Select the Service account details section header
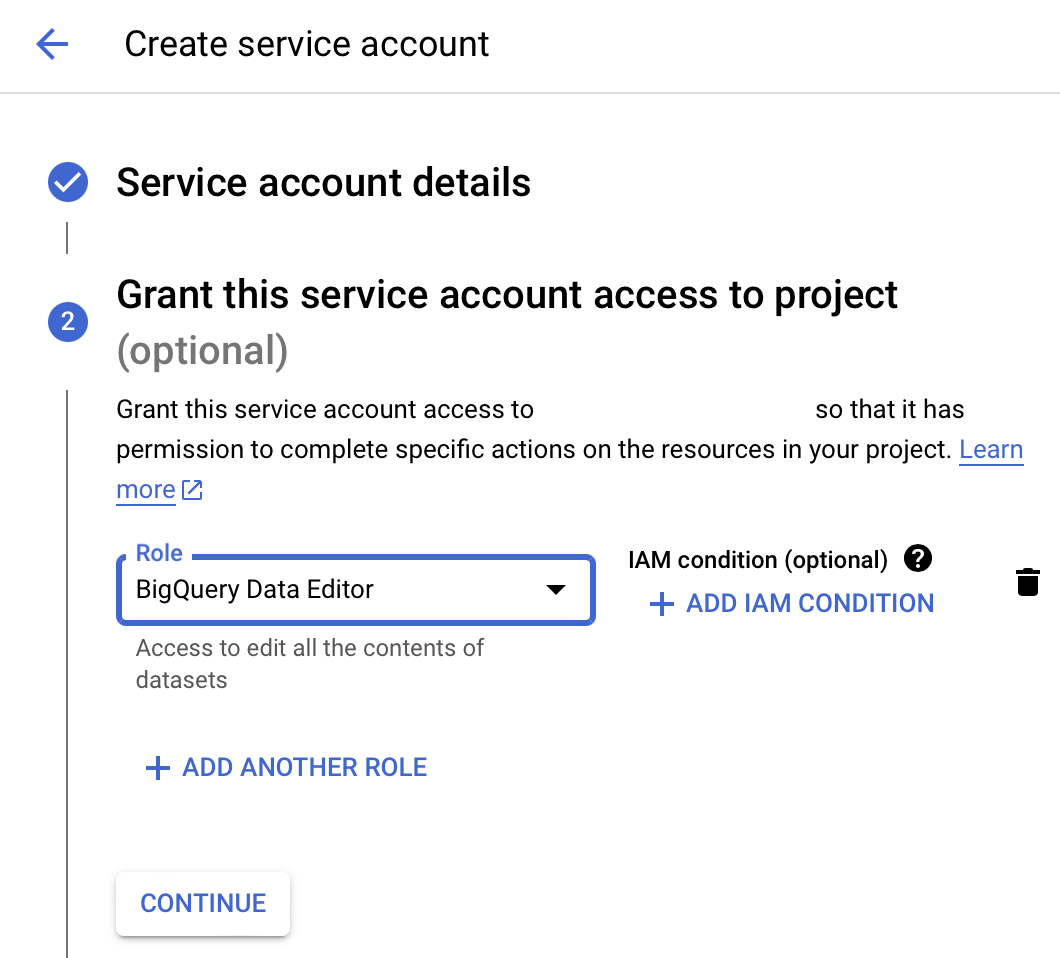Image resolution: width=1060 pixels, height=958 pixels. pos(323,183)
